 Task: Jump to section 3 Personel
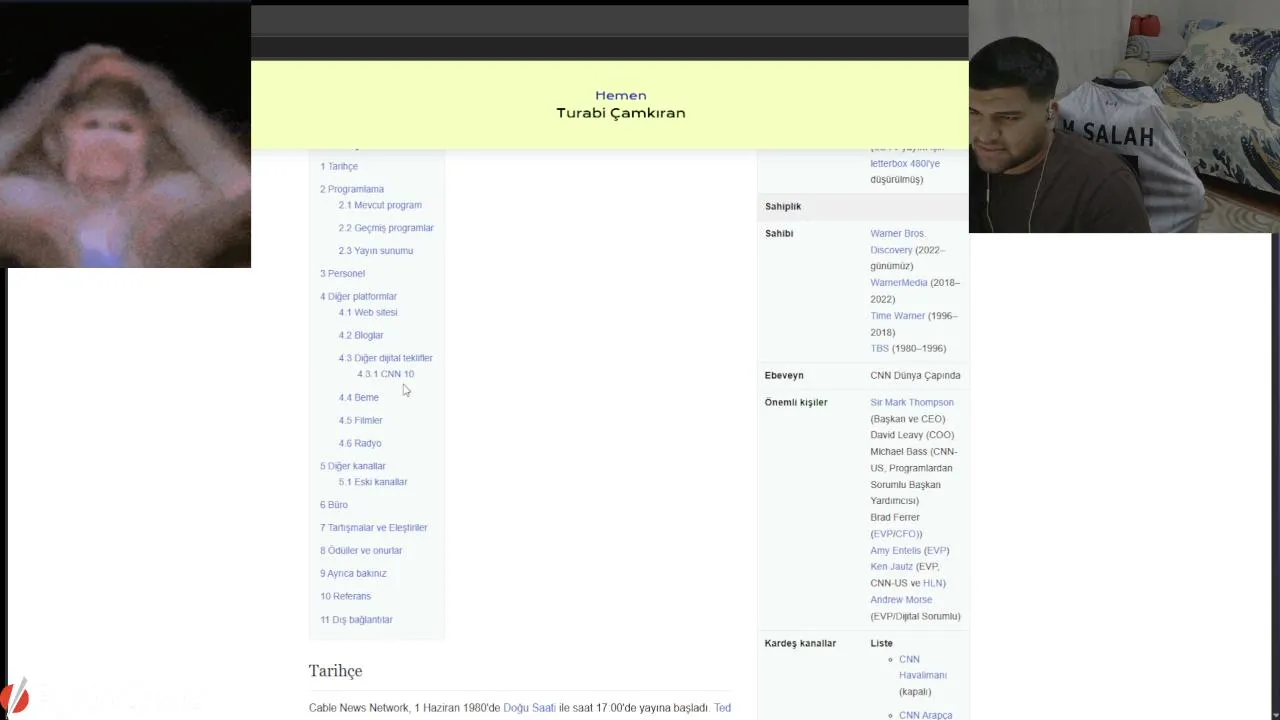[342, 273]
